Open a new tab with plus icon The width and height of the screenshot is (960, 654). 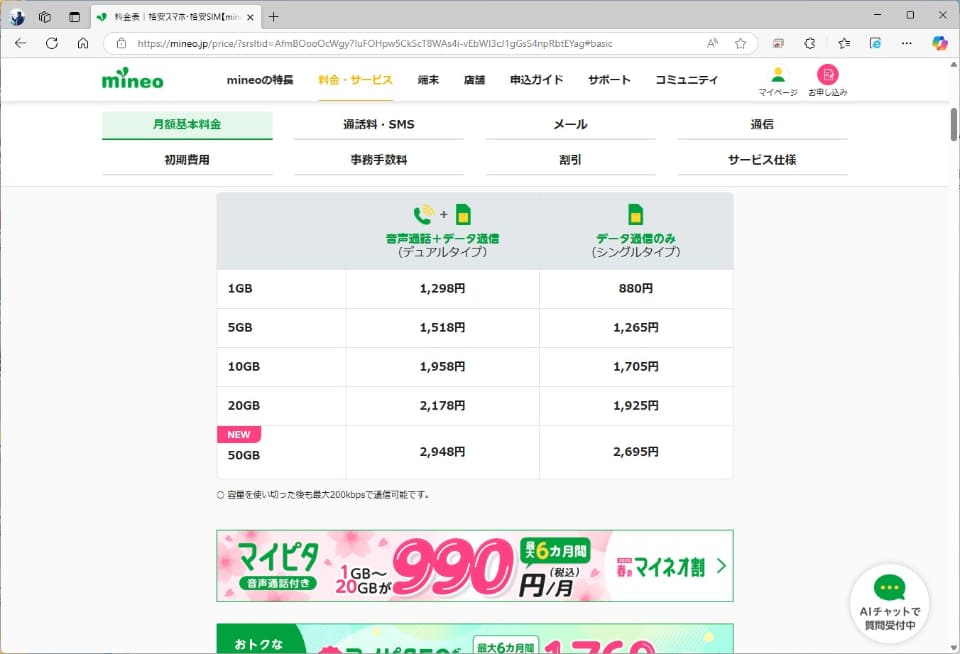pos(273,17)
